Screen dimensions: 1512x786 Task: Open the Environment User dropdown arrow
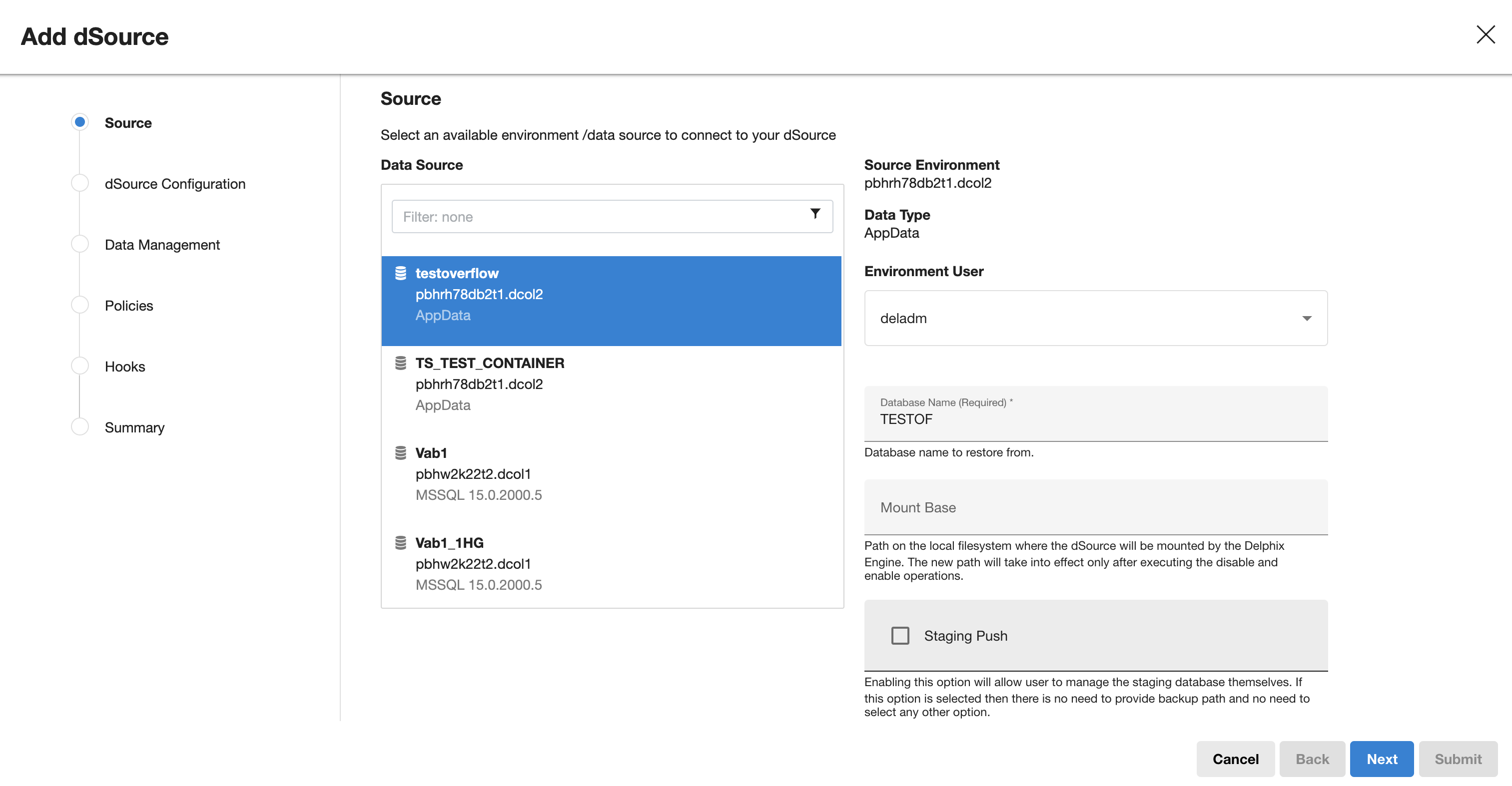click(1307, 319)
